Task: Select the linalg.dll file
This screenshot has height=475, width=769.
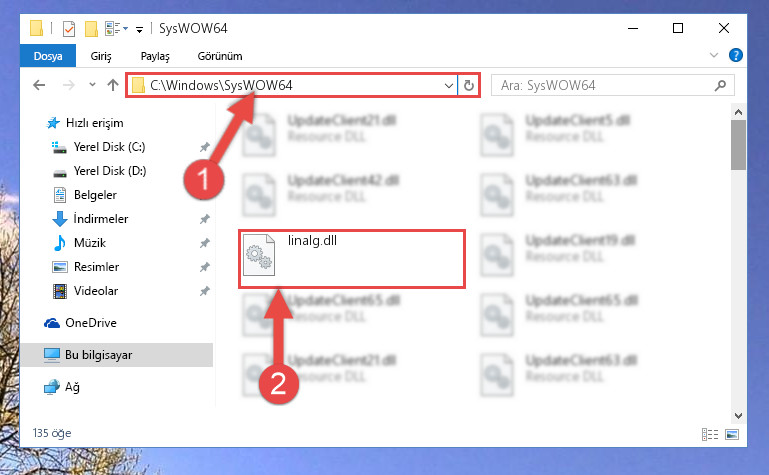Action: click(352, 259)
